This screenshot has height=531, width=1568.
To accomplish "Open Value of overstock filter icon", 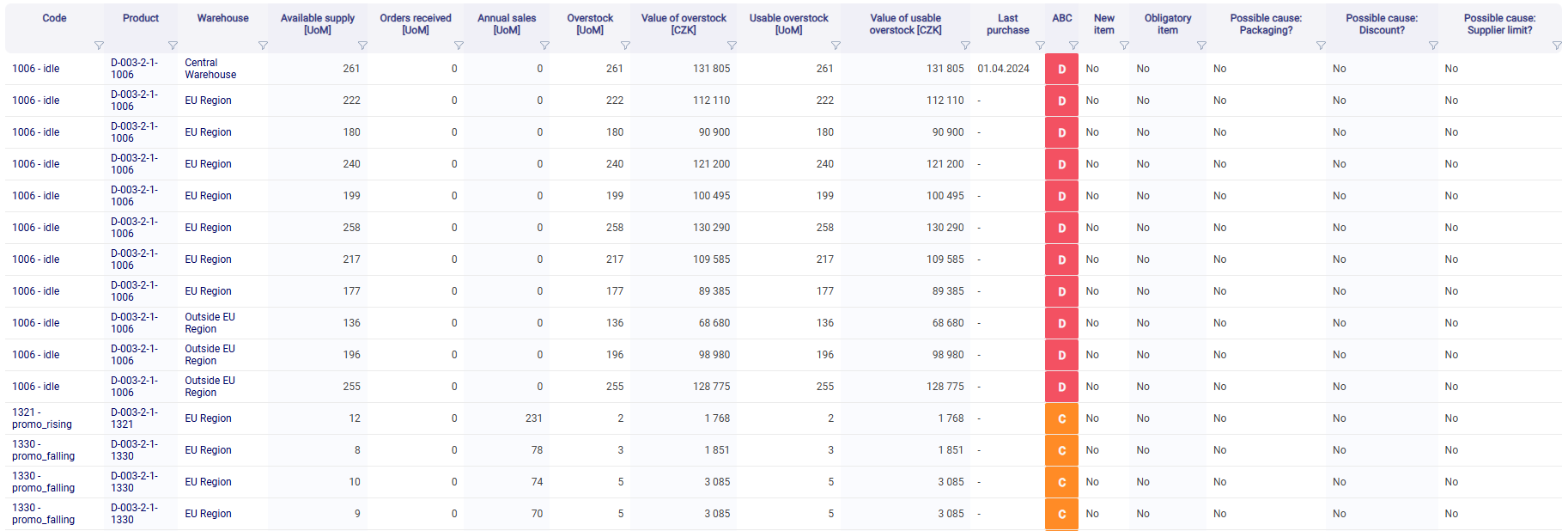I will [732, 46].
